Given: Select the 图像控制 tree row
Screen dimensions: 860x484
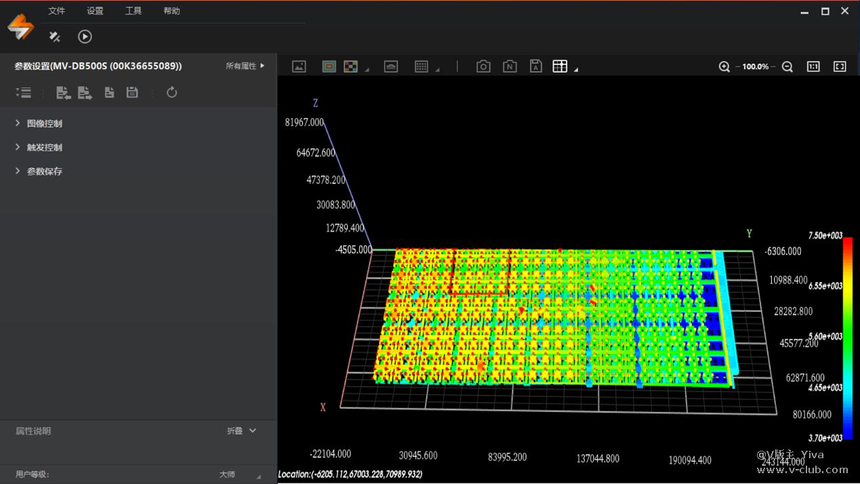Looking at the screenshot, I should (x=138, y=123).
